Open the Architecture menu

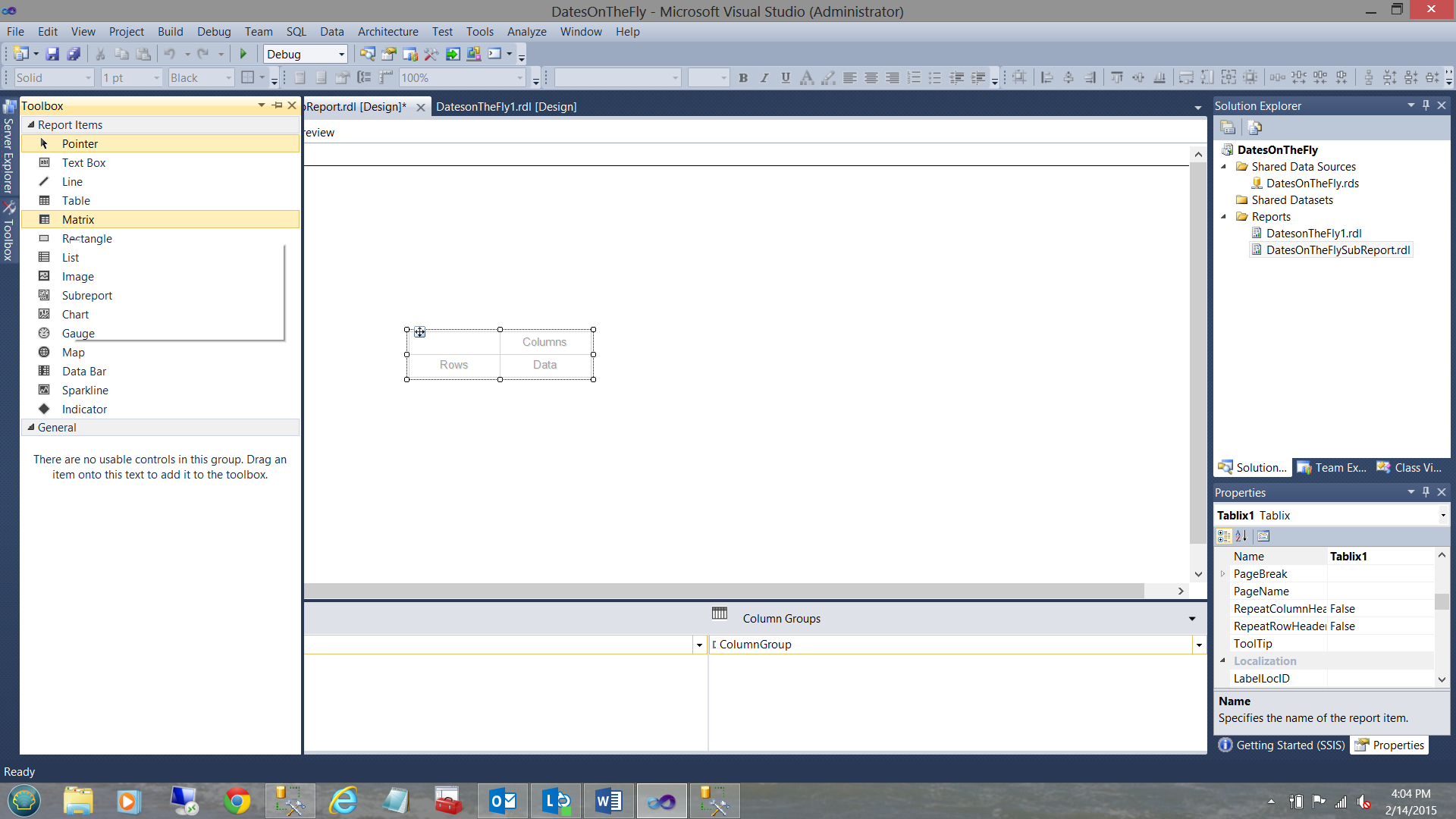tap(388, 32)
